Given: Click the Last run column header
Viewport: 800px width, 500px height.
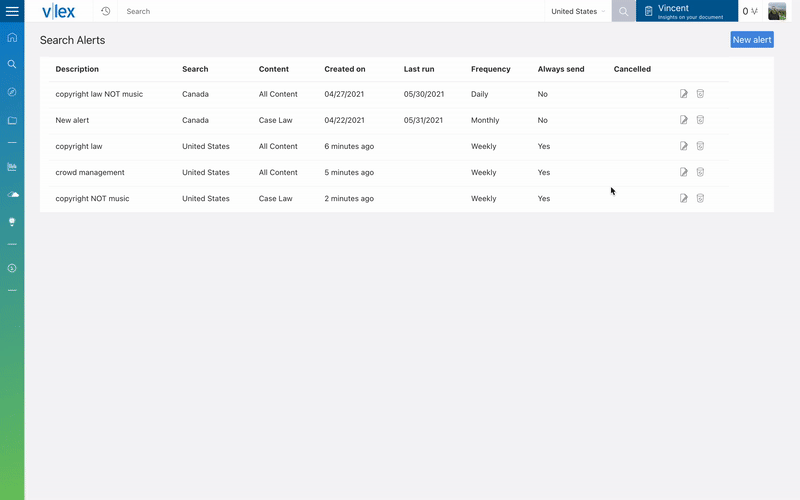Looking at the screenshot, I should pos(419,69).
